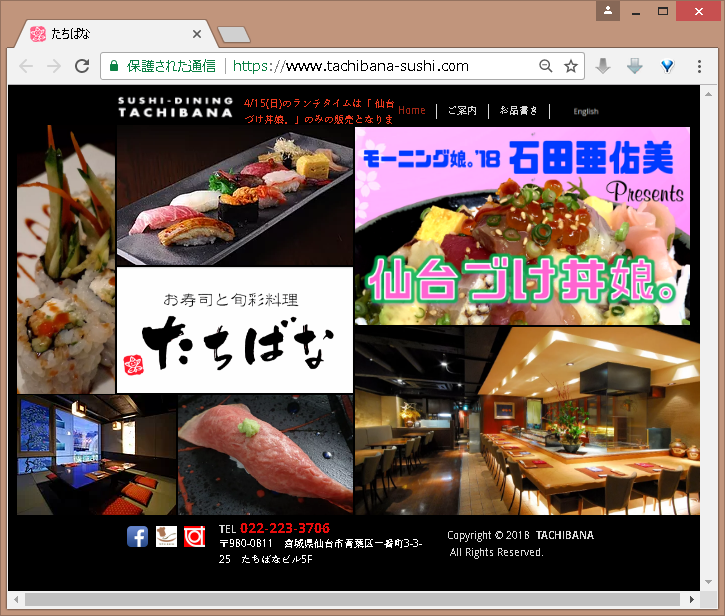Click vertical scrollbar down arrow
The width and height of the screenshot is (725, 616).
[x=708, y=582]
